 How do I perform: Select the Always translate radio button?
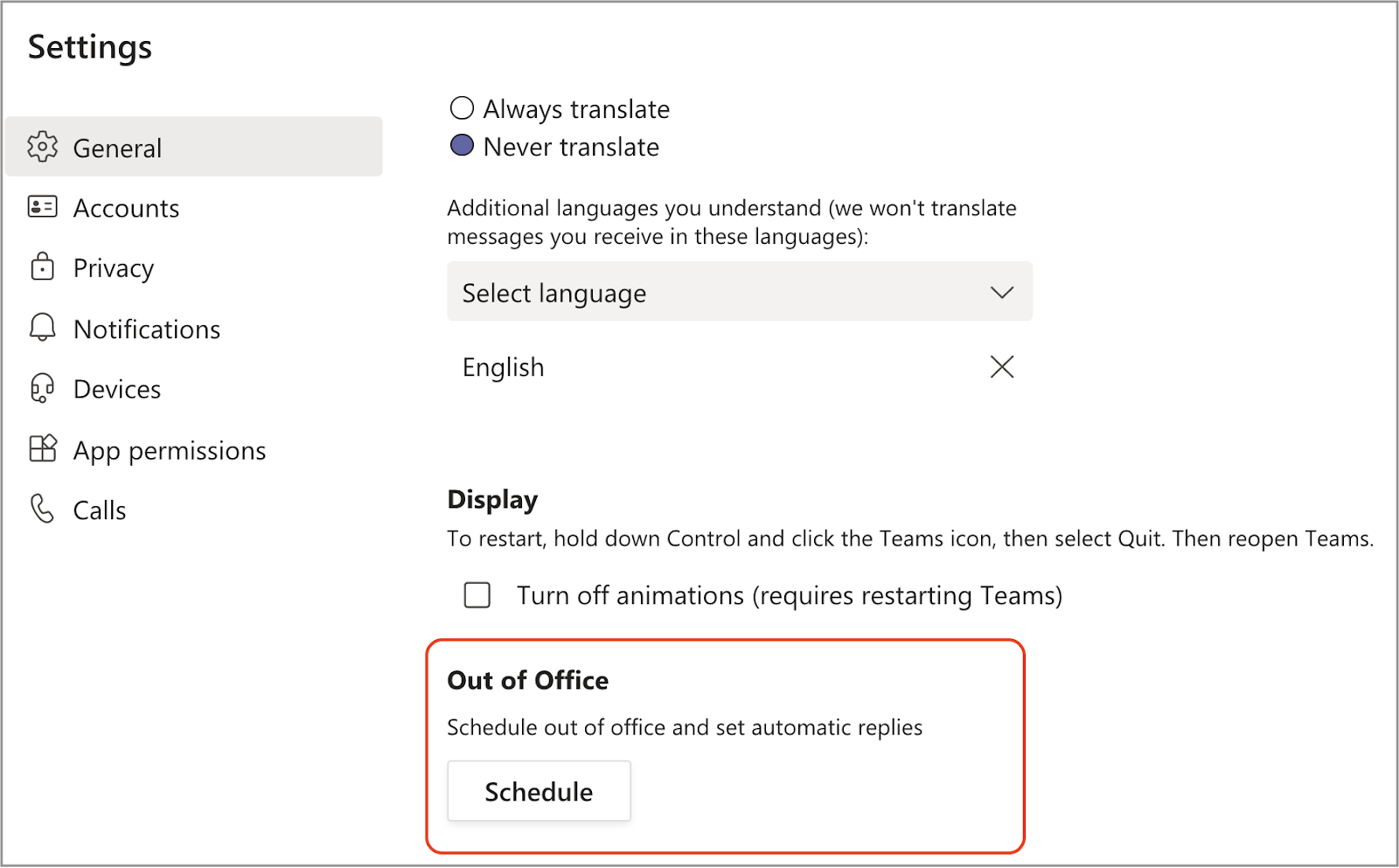(462, 108)
